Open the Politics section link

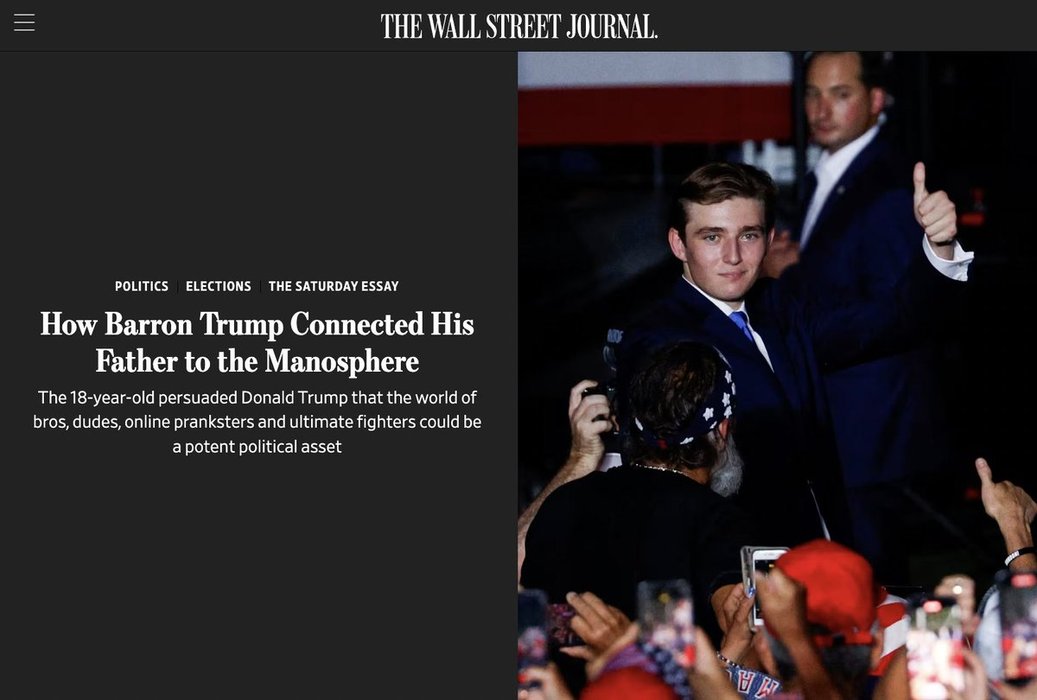click(x=142, y=286)
